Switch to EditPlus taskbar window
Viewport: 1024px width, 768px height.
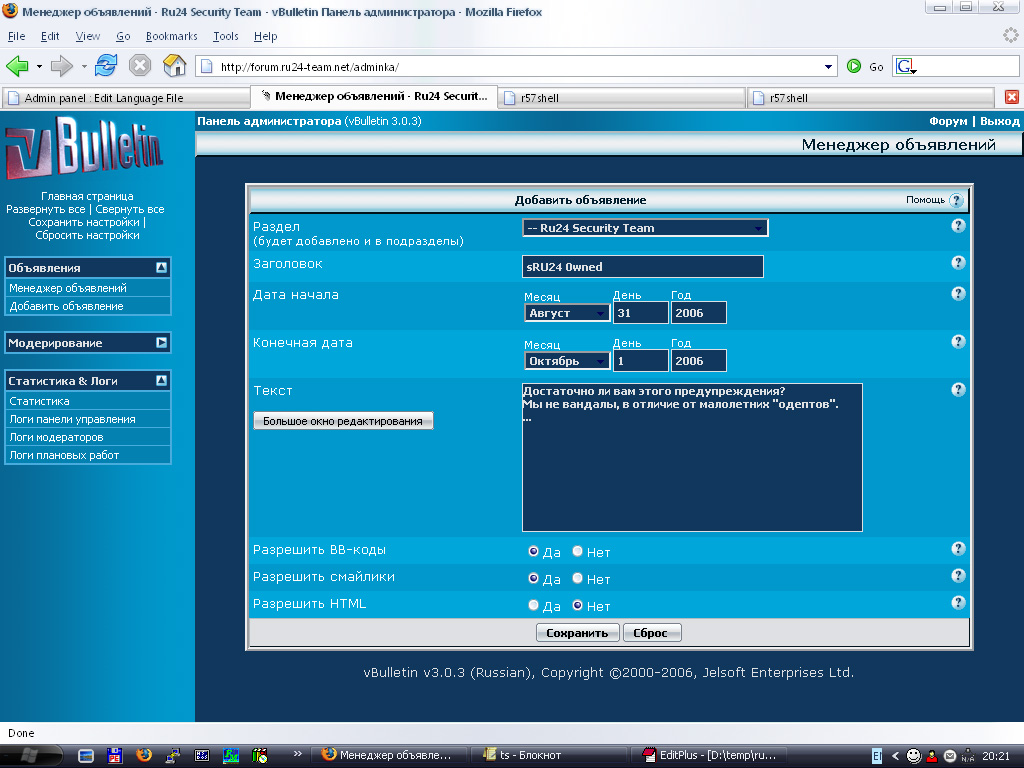pos(709,756)
